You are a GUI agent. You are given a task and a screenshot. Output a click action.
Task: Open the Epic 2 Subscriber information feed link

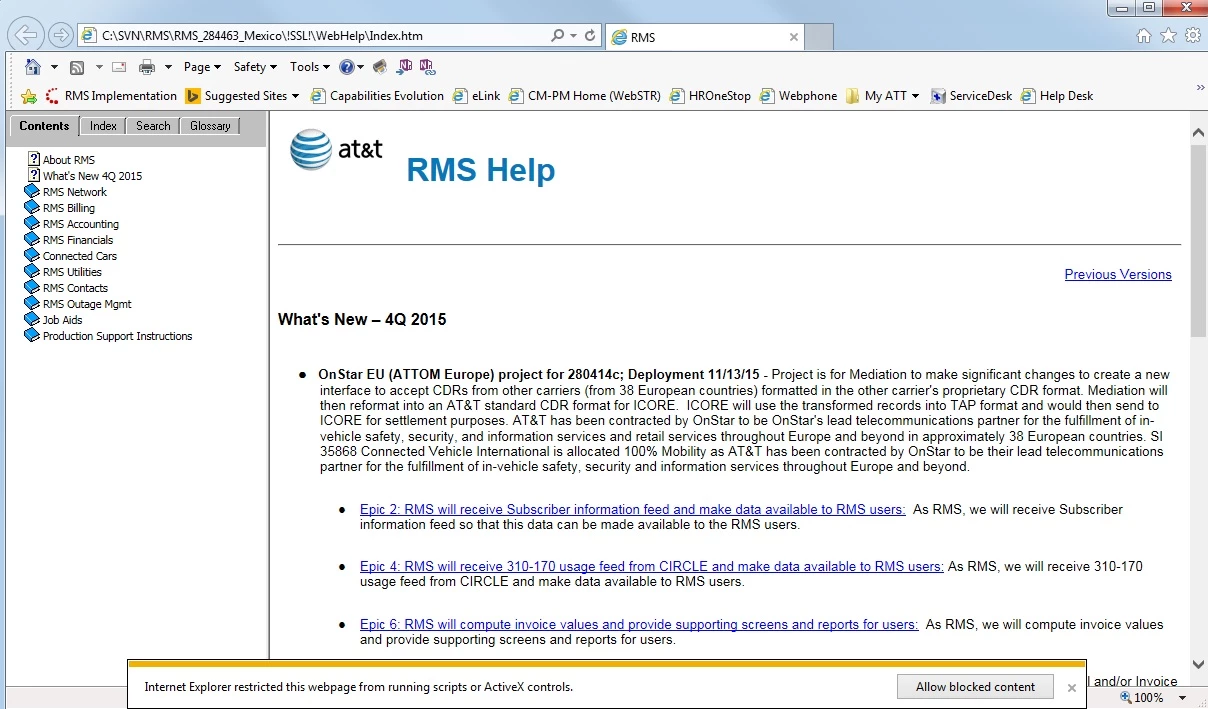point(633,509)
